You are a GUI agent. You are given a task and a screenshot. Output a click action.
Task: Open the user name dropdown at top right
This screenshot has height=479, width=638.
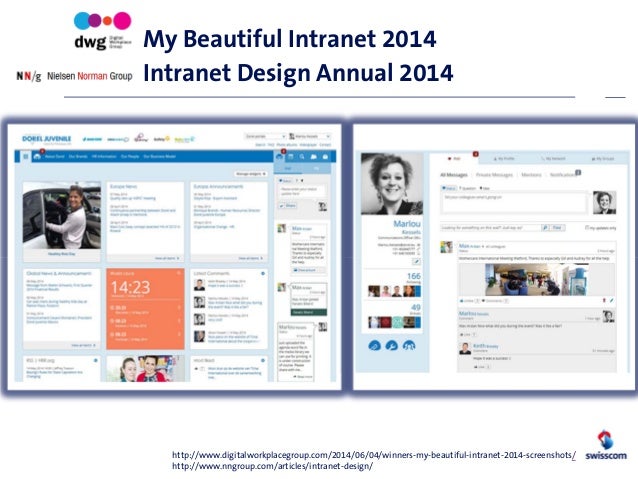coord(309,136)
